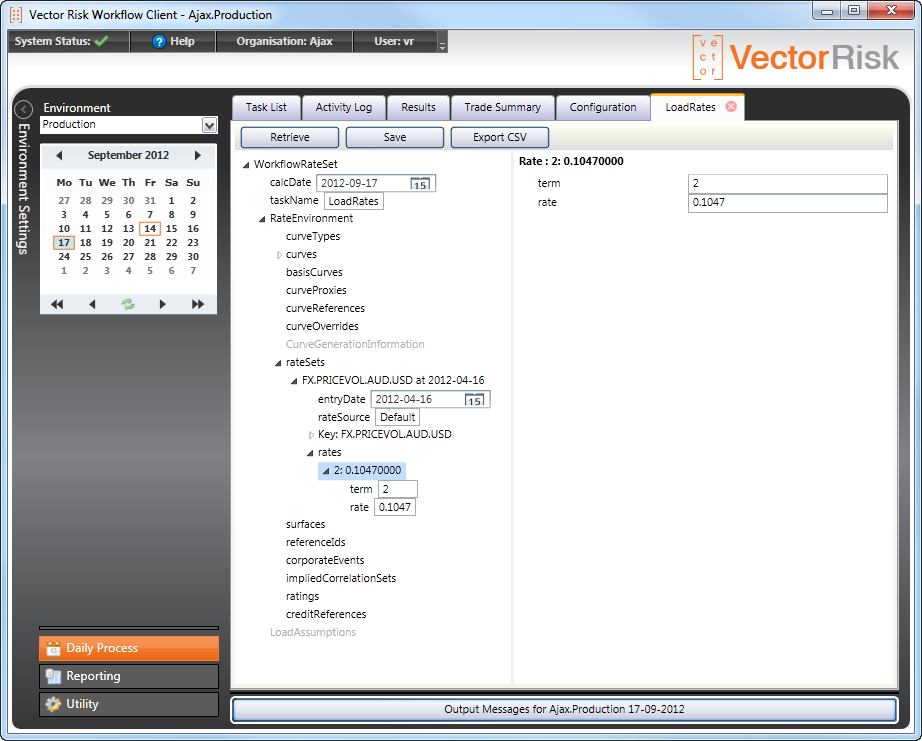Expand the curves tree node
The height and width of the screenshot is (741, 922).
[x=279, y=255]
